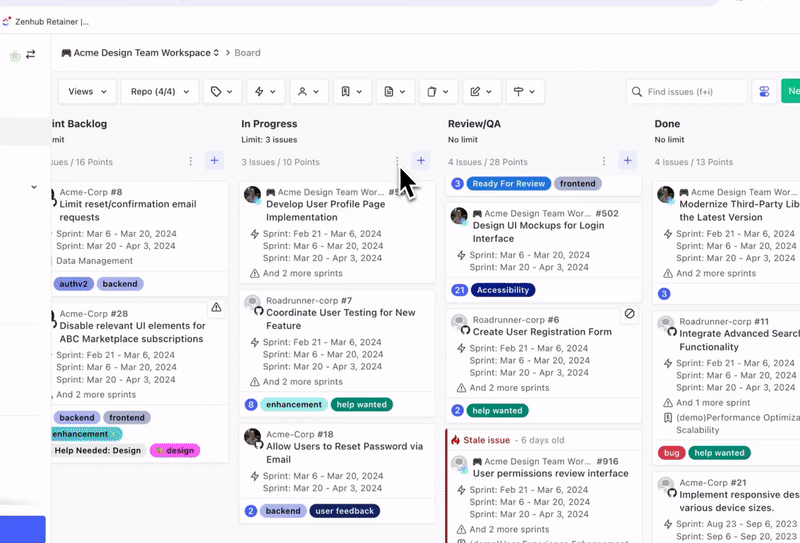The height and width of the screenshot is (543, 800).
Task: Open In Progress pipeline options menu
Action: [x=397, y=161]
